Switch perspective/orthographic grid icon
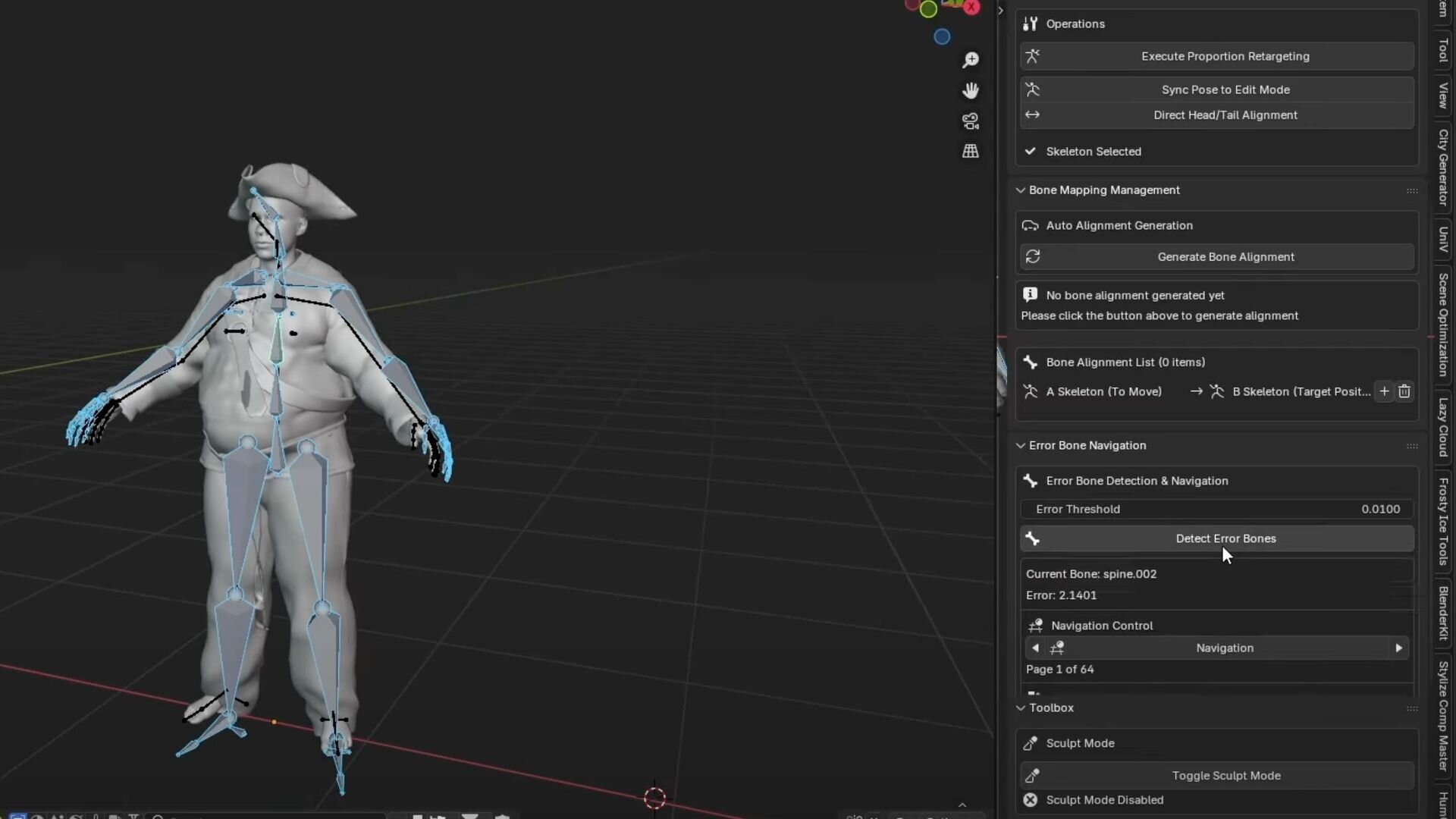1456x819 pixels. pos(971,152)
